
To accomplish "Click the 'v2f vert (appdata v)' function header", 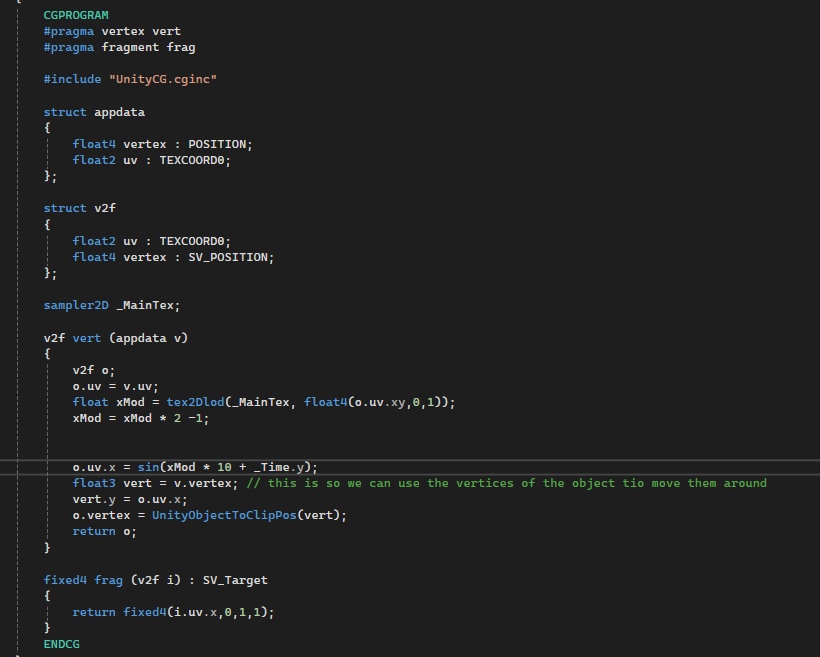I will [x=115, y=338].
